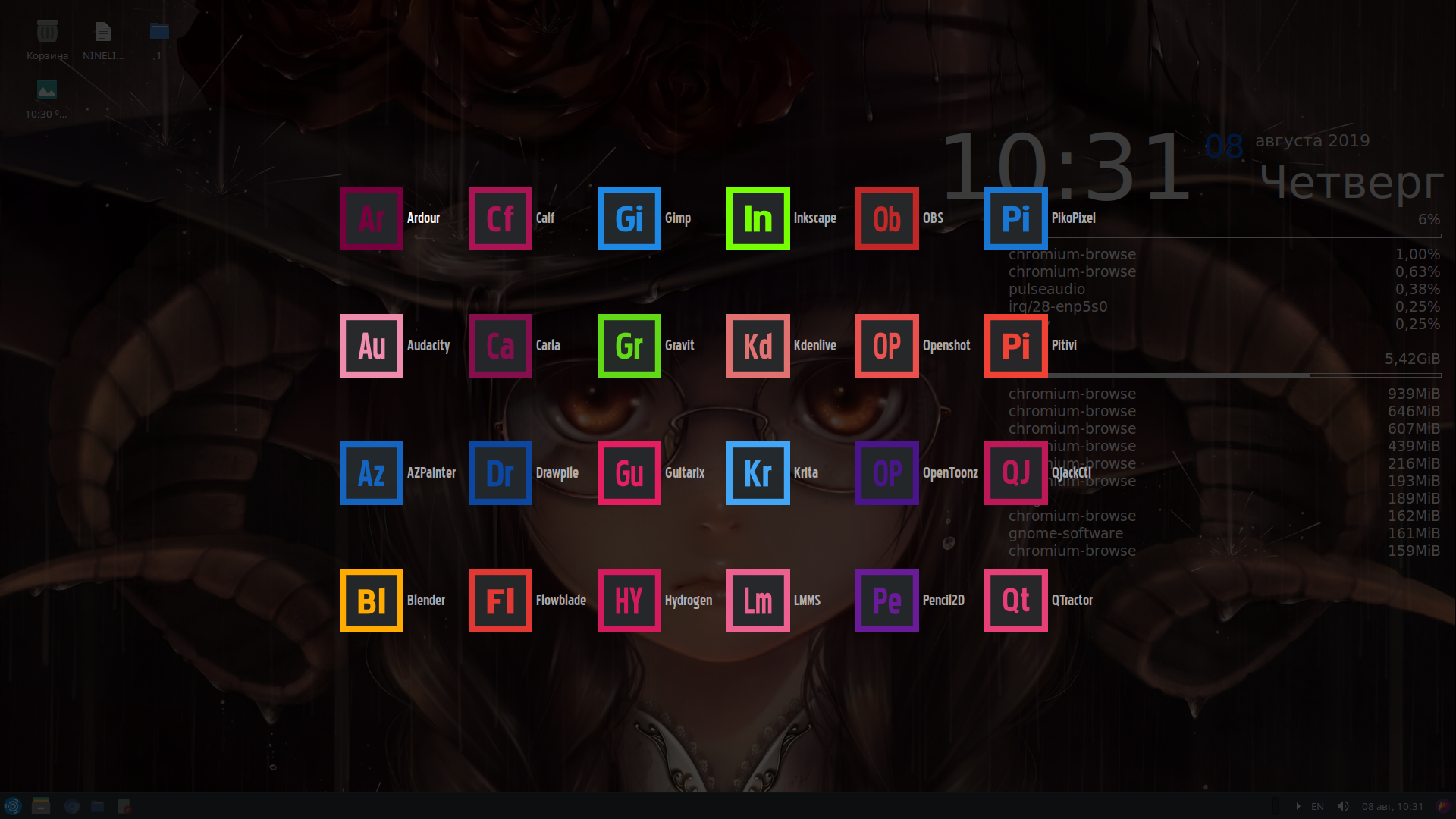The height and width of the screenshot is (819, 1456).
Task: Start Hydrogen with the HY icon
Action: click(629, 601)
